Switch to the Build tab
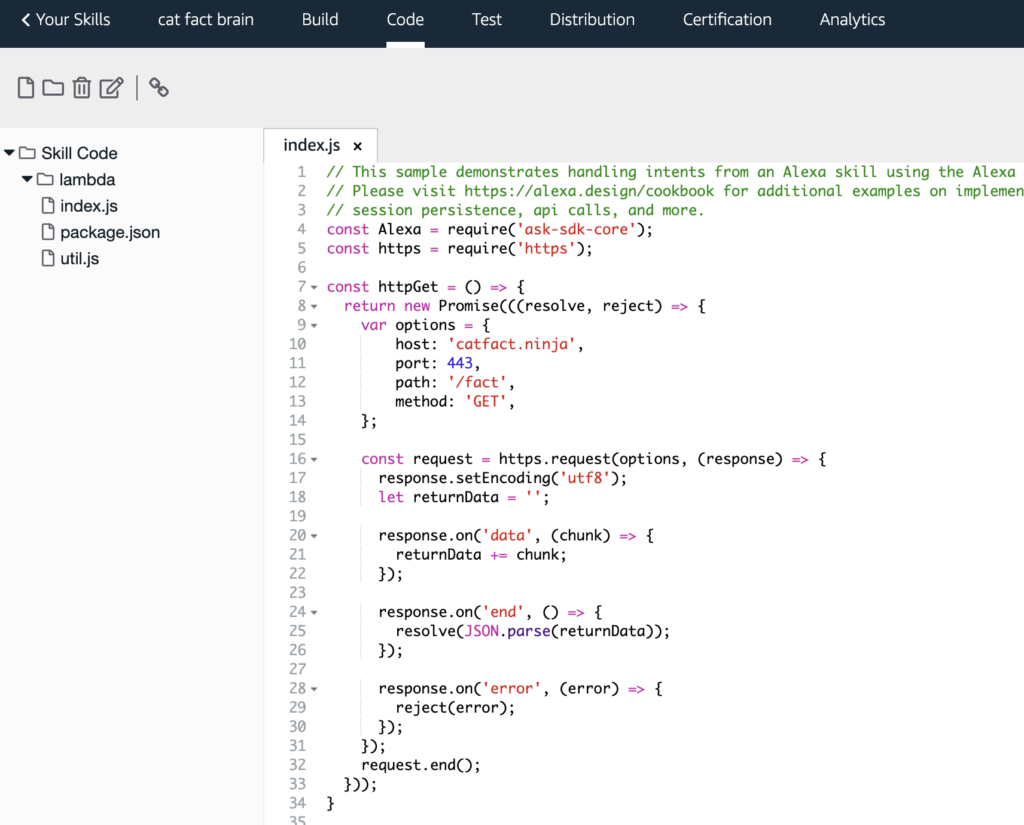Viewport: 1024px width, 825px height. click(x=320, y=20)
